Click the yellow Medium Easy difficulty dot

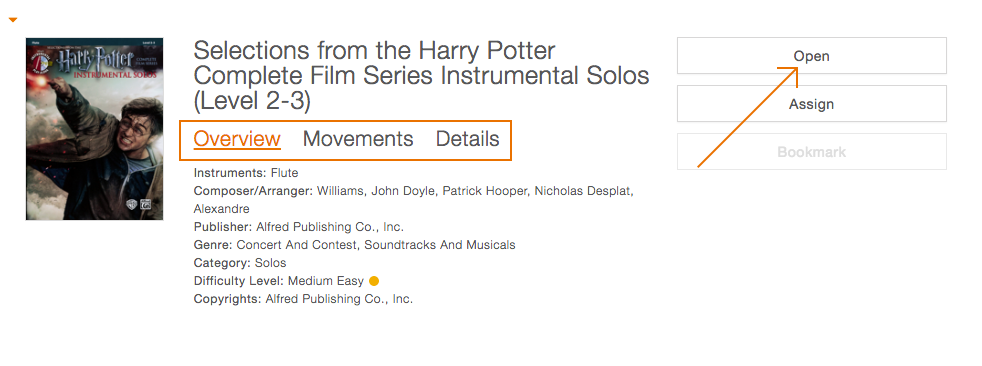374,281
